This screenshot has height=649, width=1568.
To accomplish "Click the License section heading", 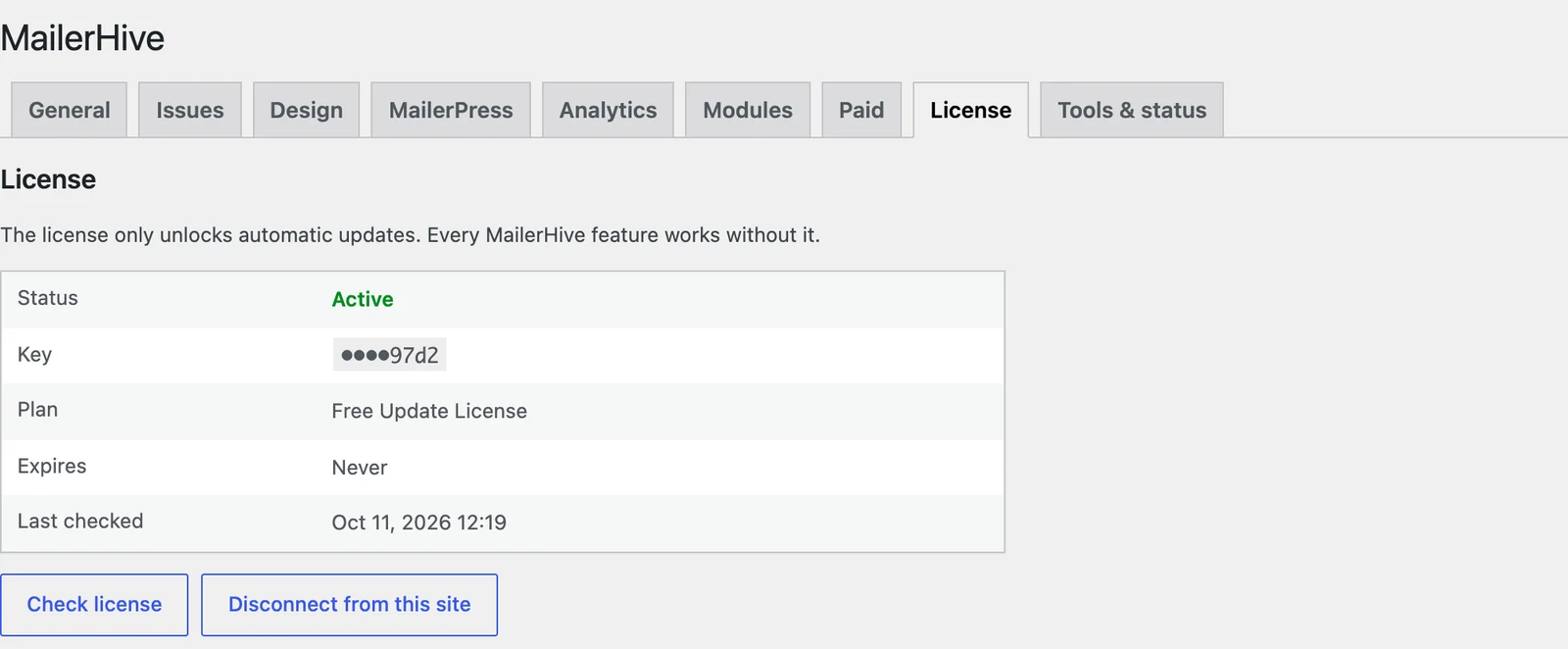I will (x=48, y=179).
